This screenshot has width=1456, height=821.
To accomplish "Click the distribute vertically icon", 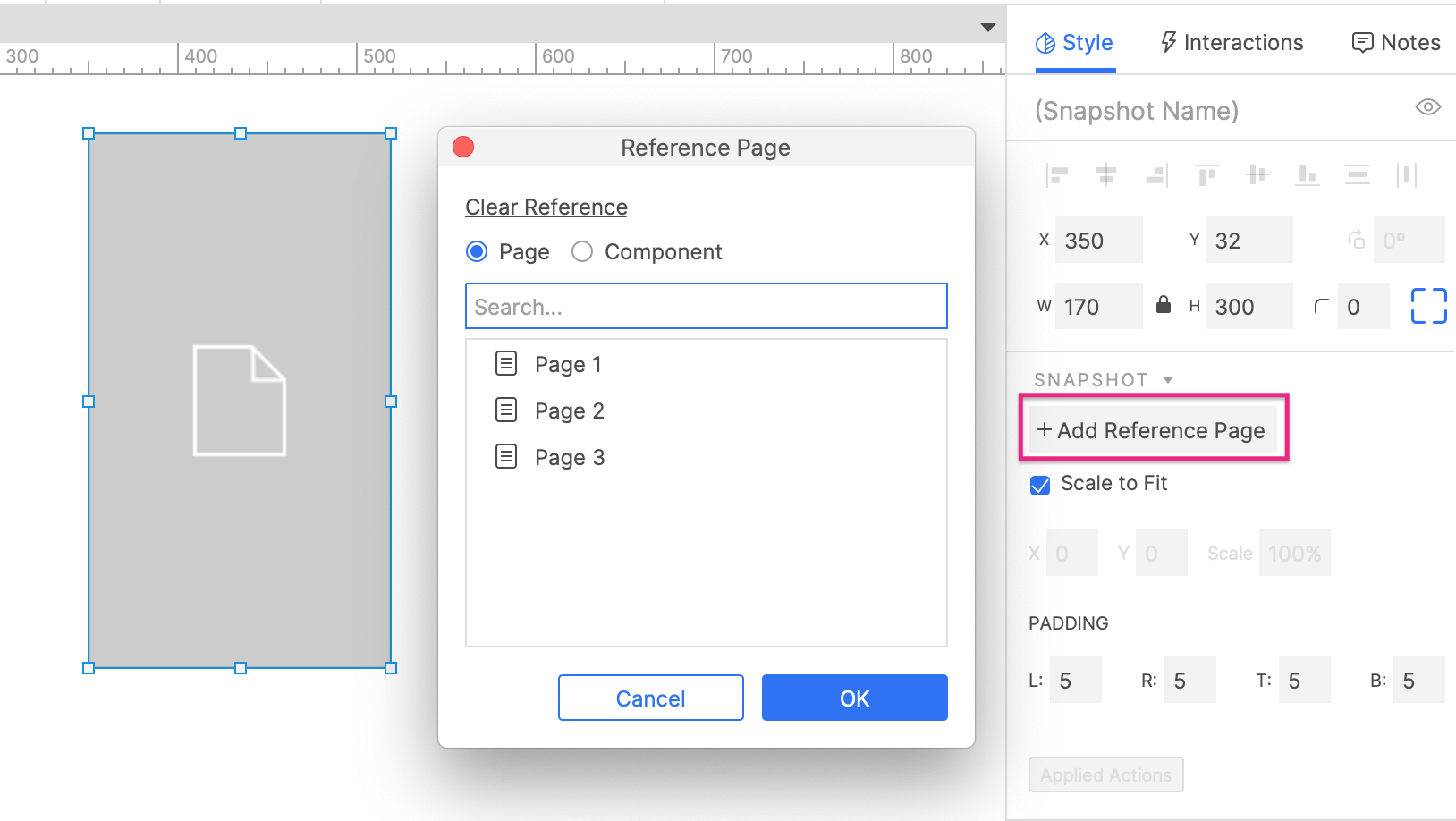I will pos(1358,174).
